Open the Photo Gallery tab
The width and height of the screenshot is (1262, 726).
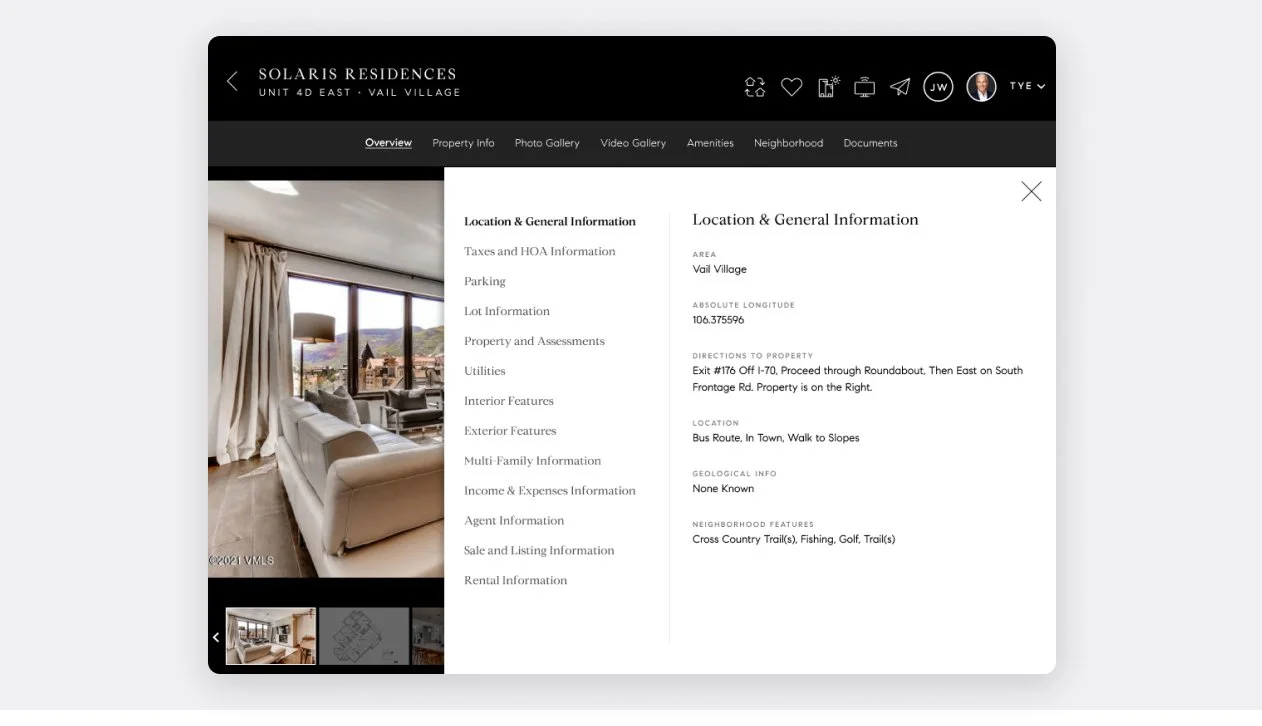click(547, 143)
